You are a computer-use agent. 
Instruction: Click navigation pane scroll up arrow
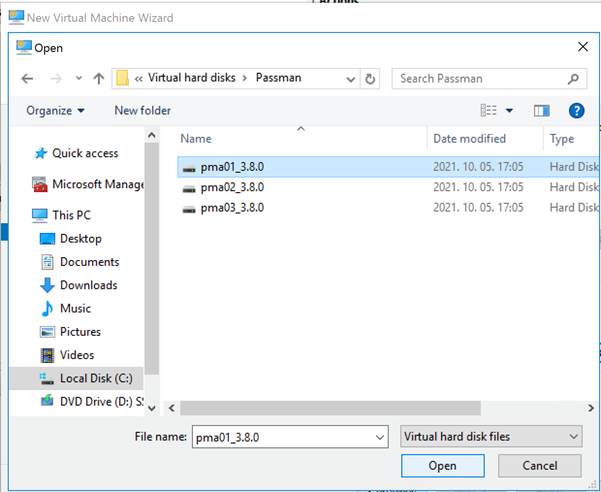coord(152,135)
